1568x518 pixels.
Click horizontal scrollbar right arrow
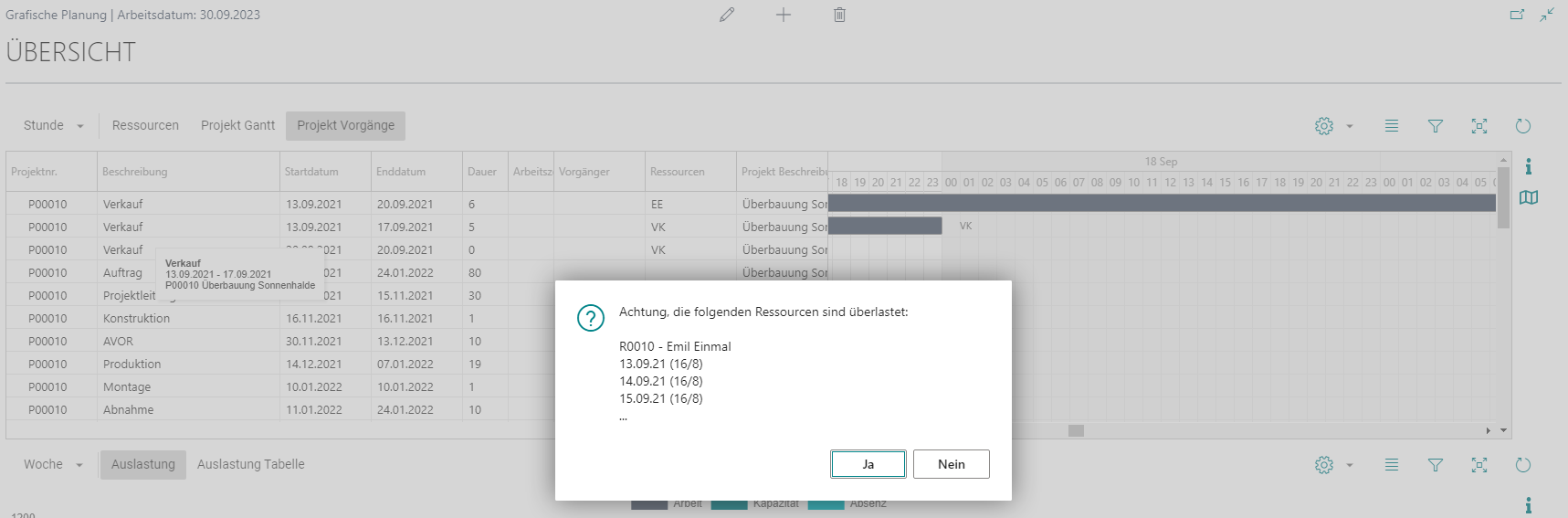point(1489,430)
